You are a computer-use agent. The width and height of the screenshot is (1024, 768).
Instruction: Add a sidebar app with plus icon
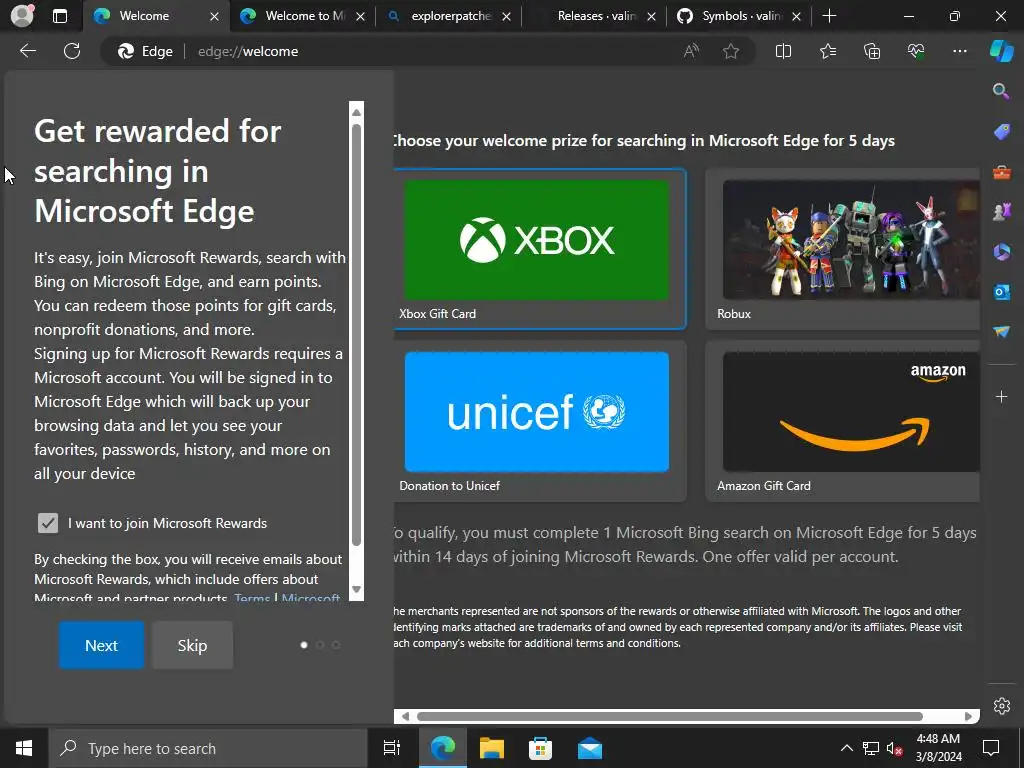tap(1001, 396)
